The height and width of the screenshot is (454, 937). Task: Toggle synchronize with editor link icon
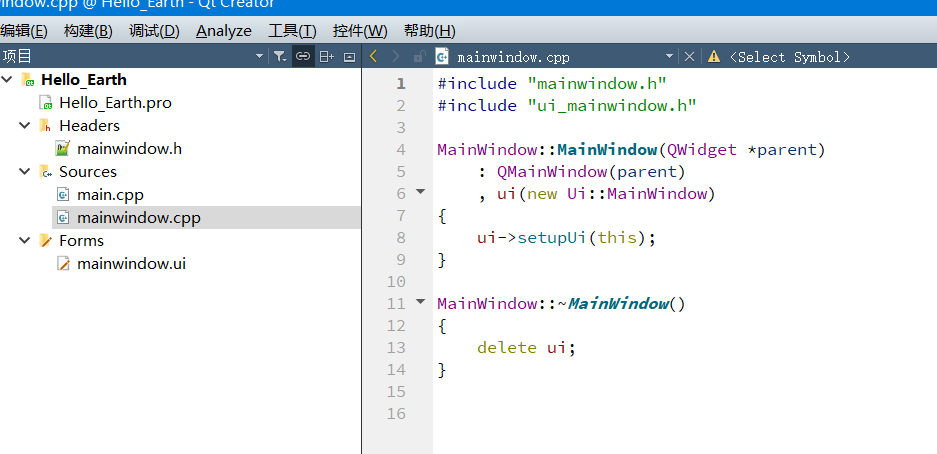point(303,57)
